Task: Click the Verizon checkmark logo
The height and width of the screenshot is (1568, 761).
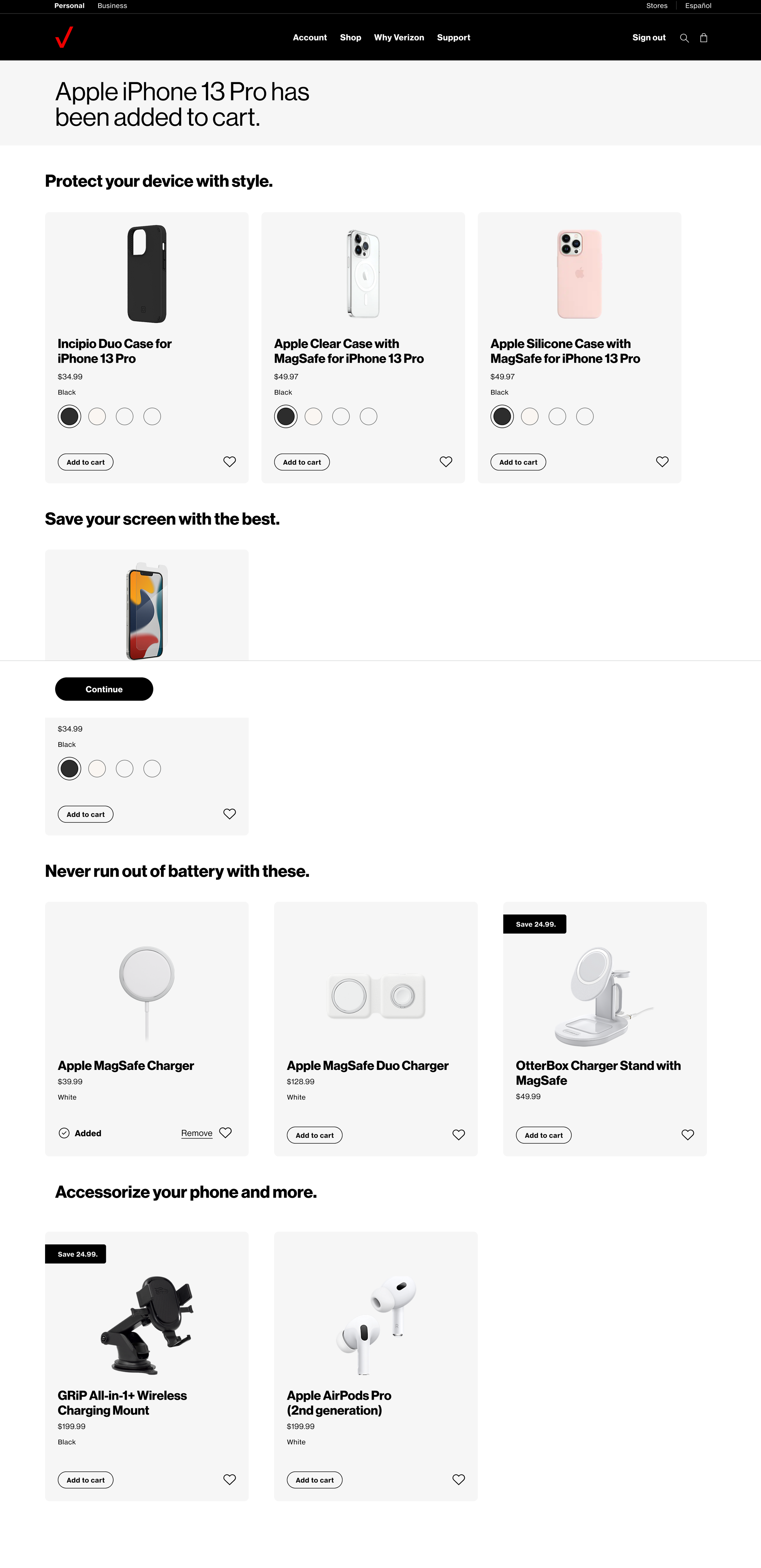Action: (64, 37)
